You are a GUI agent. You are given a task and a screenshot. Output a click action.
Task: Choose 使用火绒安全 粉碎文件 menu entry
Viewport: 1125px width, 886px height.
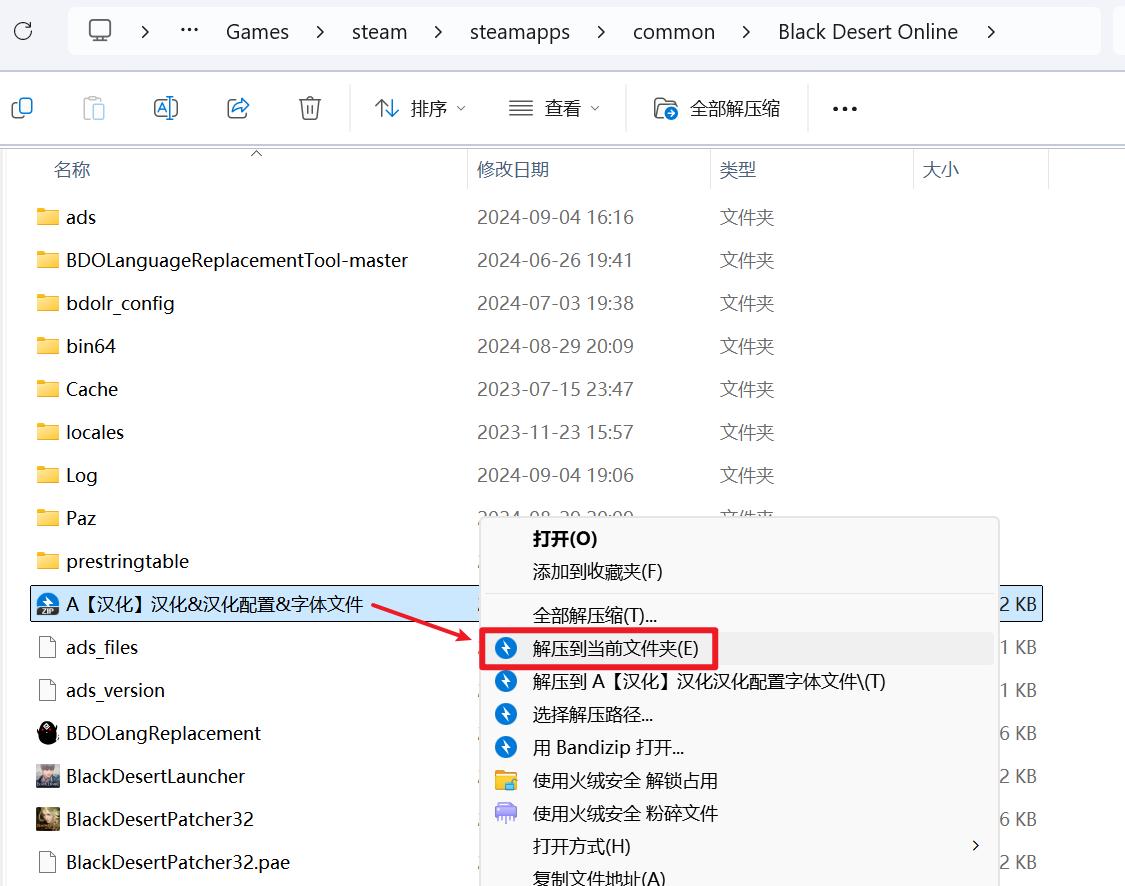coord(739,814)
